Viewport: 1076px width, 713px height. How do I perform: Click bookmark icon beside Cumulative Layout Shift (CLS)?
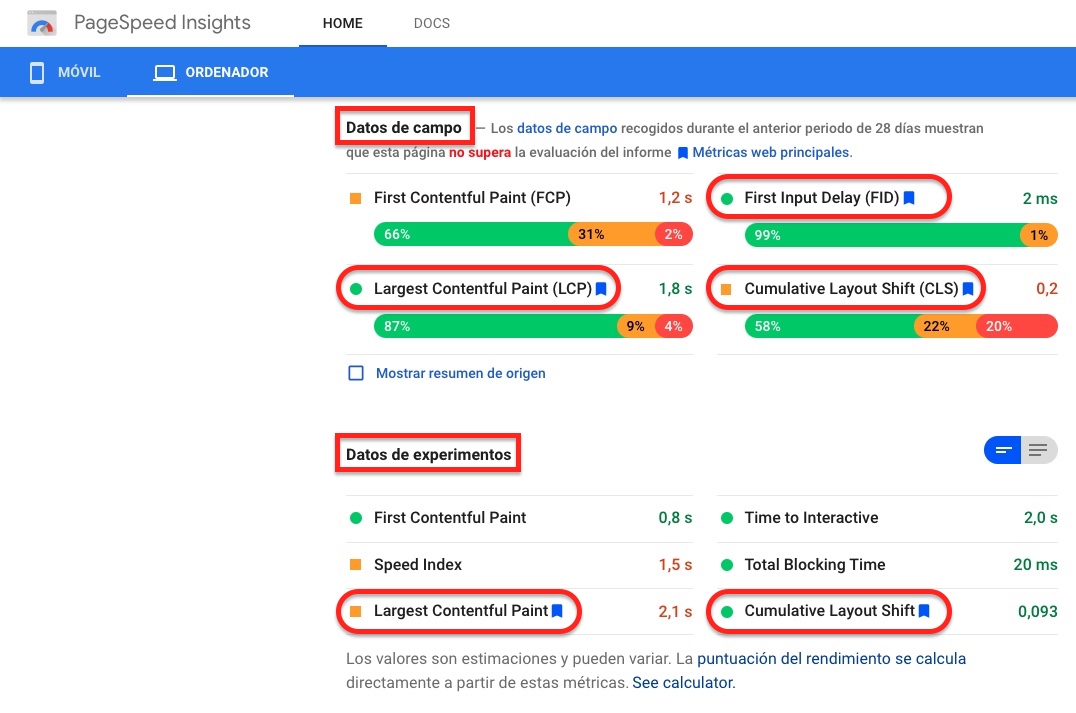[967, 289]
